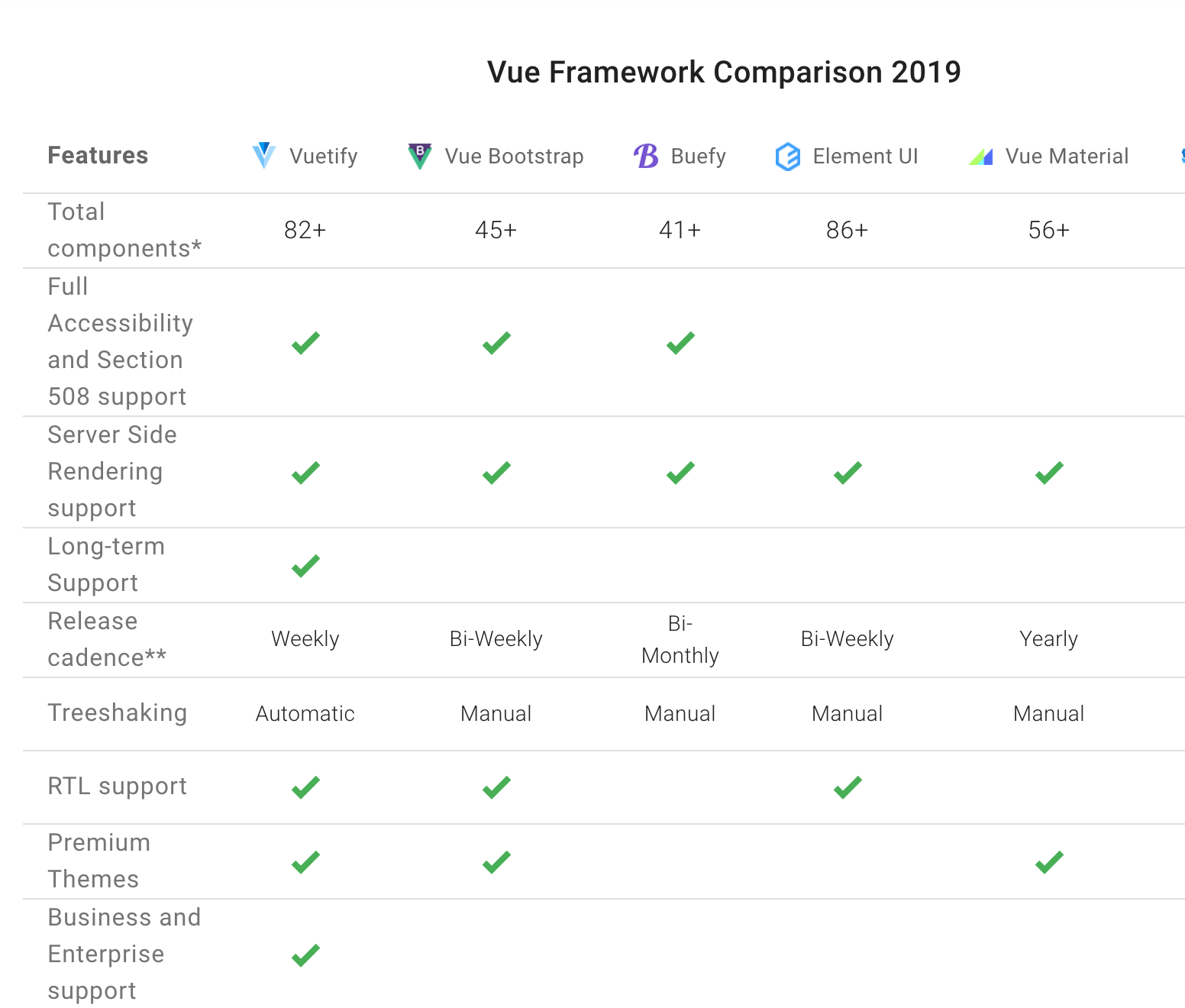Click the Buefy logo icon
Image resolution: width=1185 pixels, height=1008 pixels.
646,156
